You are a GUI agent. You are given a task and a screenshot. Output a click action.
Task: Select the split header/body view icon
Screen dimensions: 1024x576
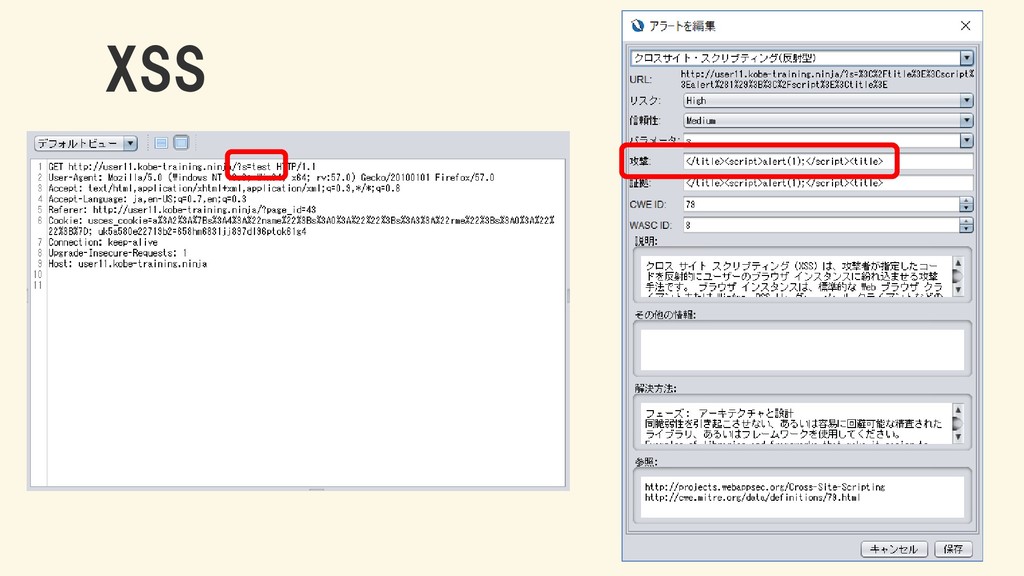pyautogui.click(x=161, y=143)
